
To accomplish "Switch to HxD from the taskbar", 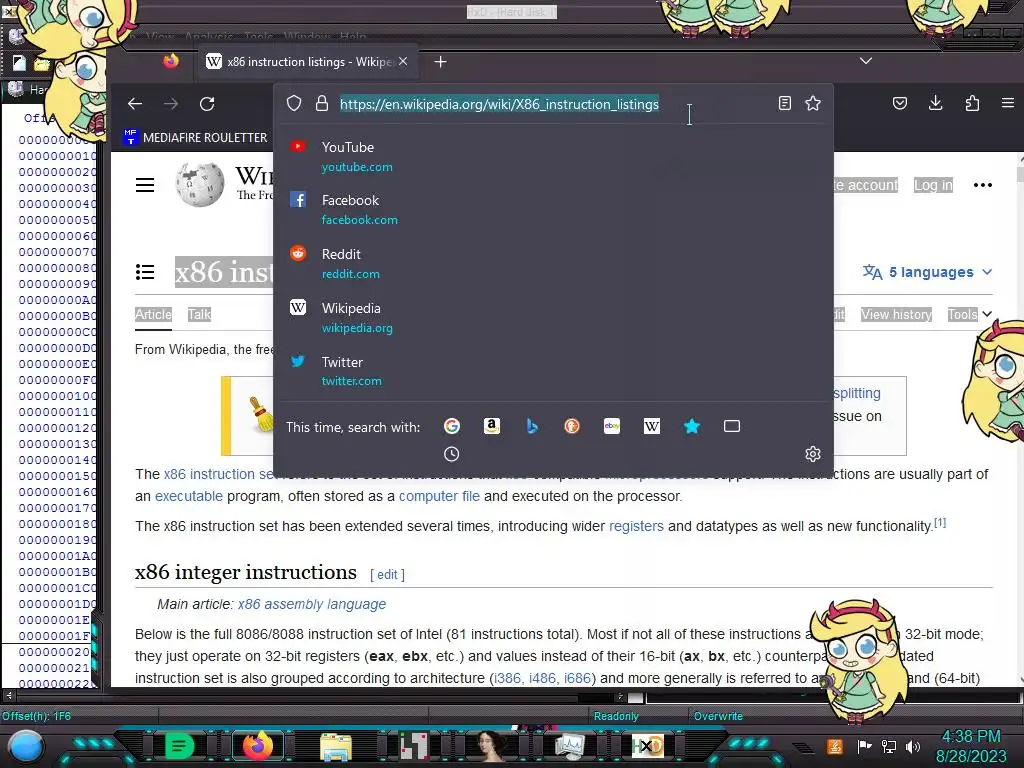I will pos(647,746).
